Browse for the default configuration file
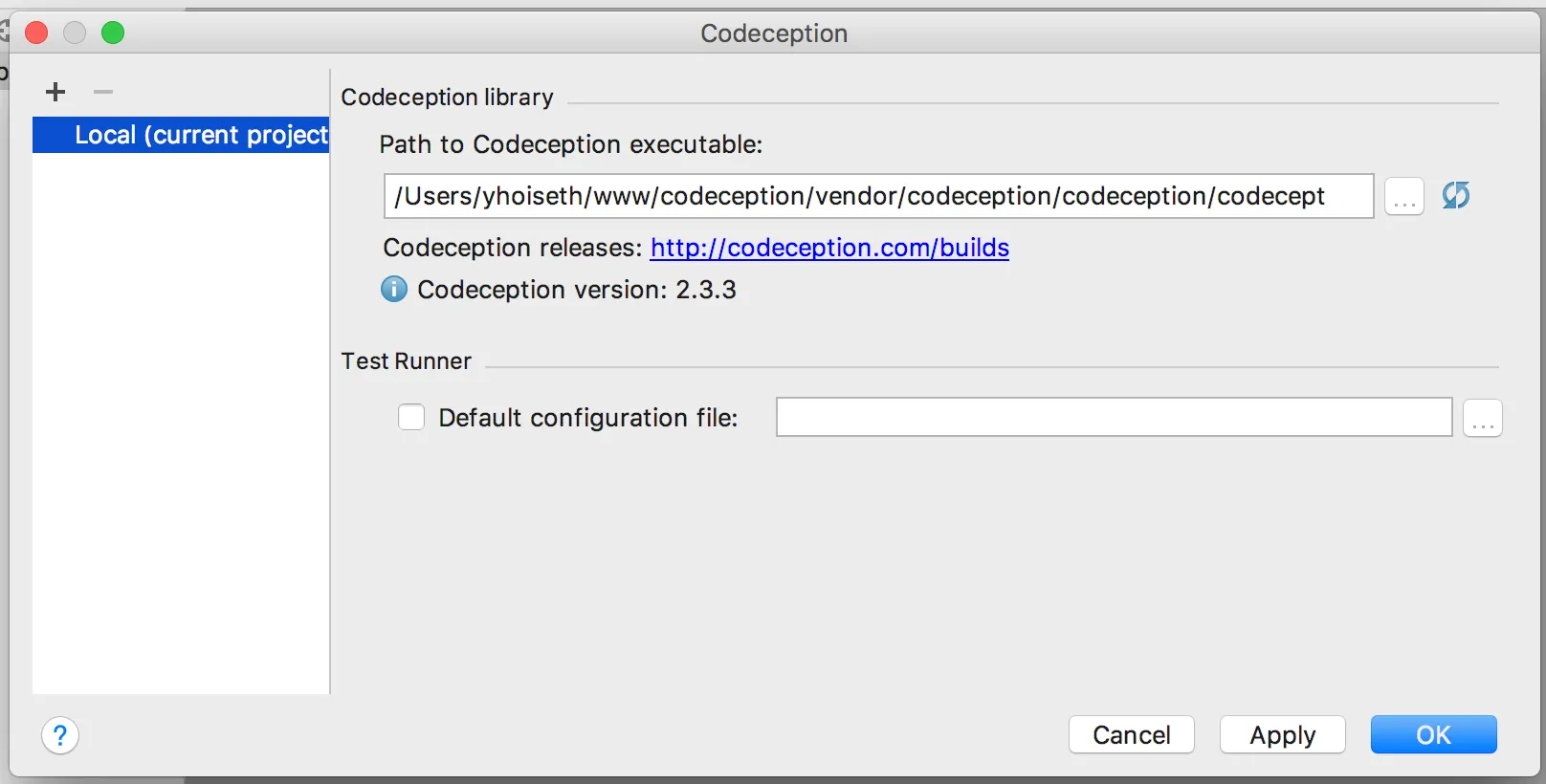 [1482, 419]
